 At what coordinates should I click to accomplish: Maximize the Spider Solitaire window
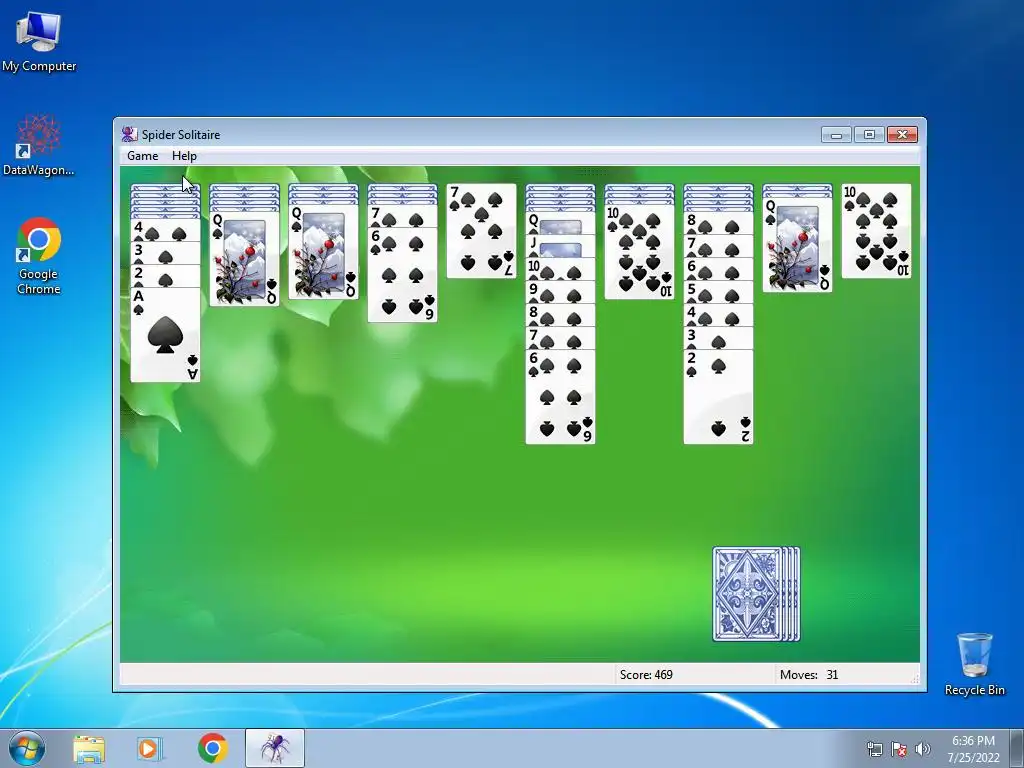(869, 135)
